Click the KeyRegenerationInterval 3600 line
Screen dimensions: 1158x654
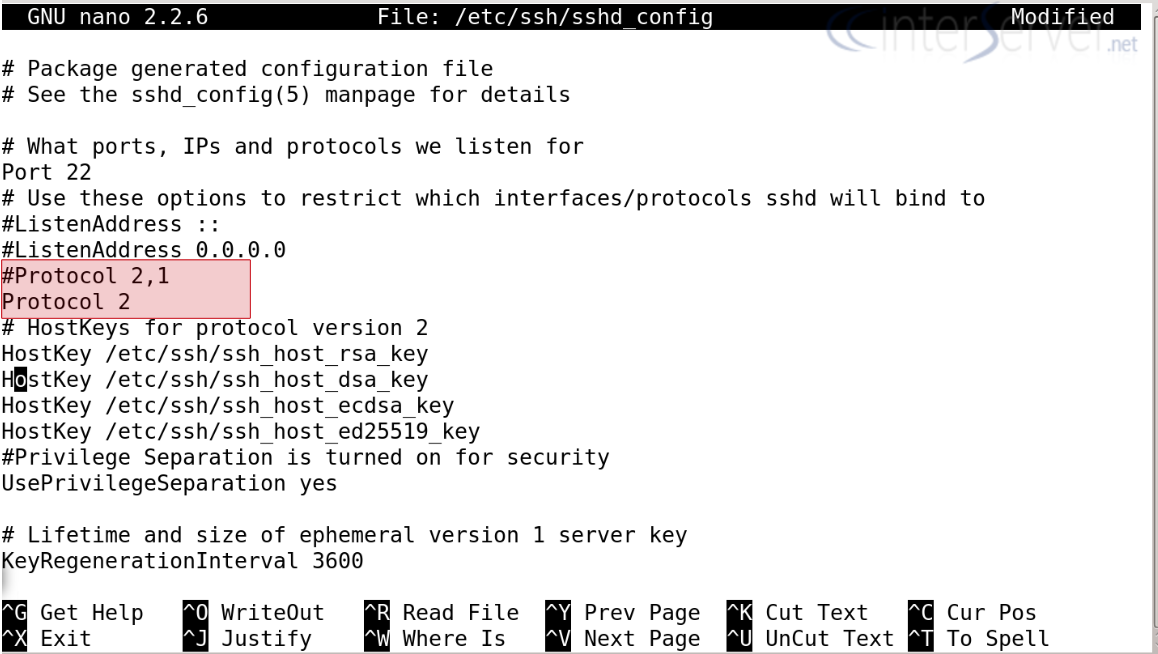(x=182, y=560)
